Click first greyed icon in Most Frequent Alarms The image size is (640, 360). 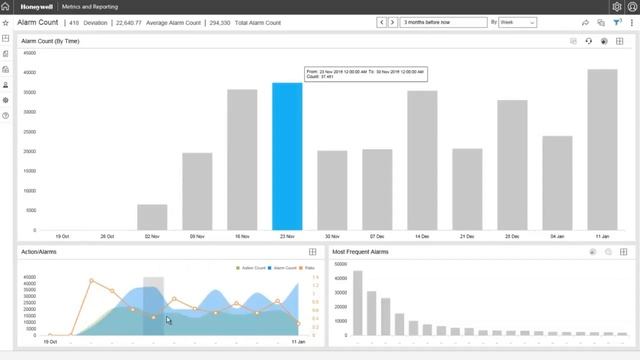click(x=593, y=252)
